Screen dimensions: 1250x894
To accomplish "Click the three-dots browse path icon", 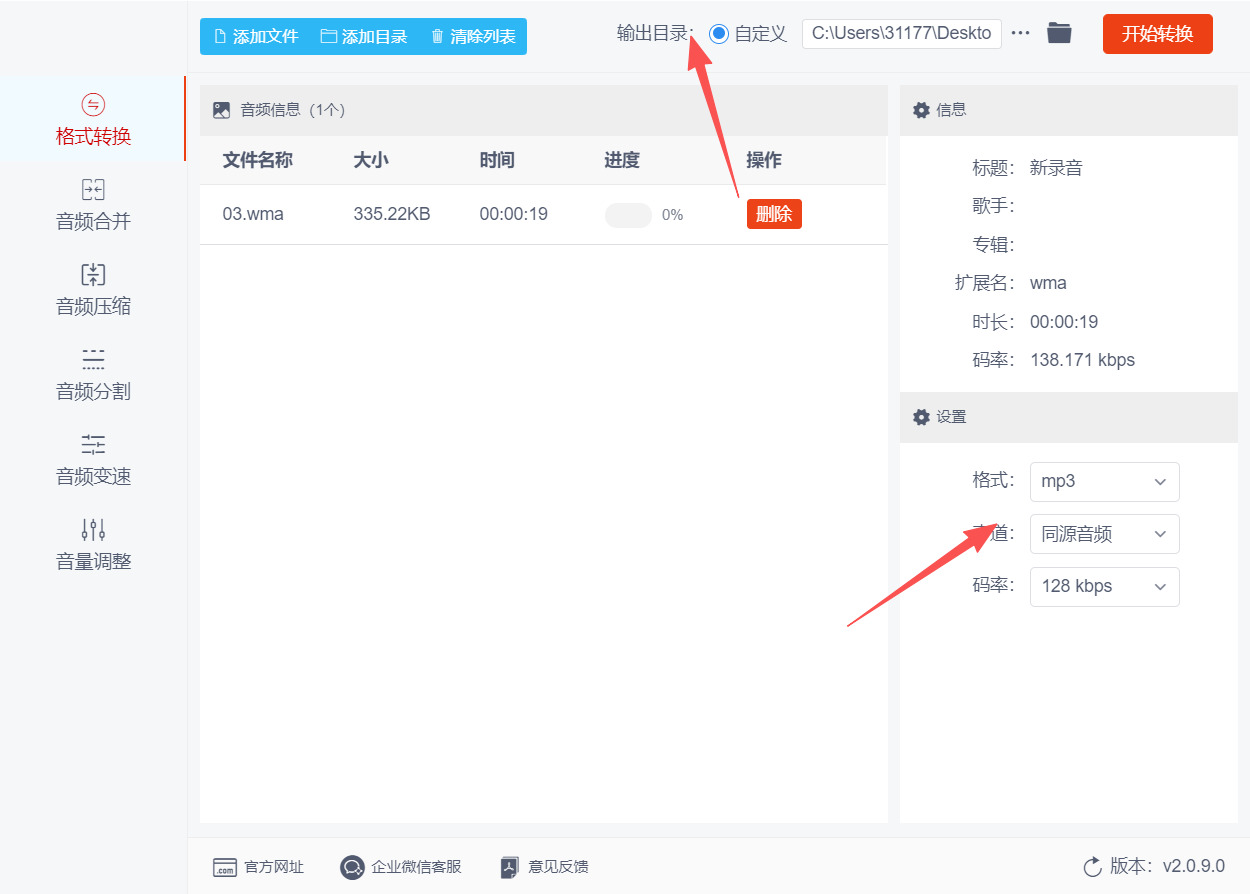I will [1020, 33].
